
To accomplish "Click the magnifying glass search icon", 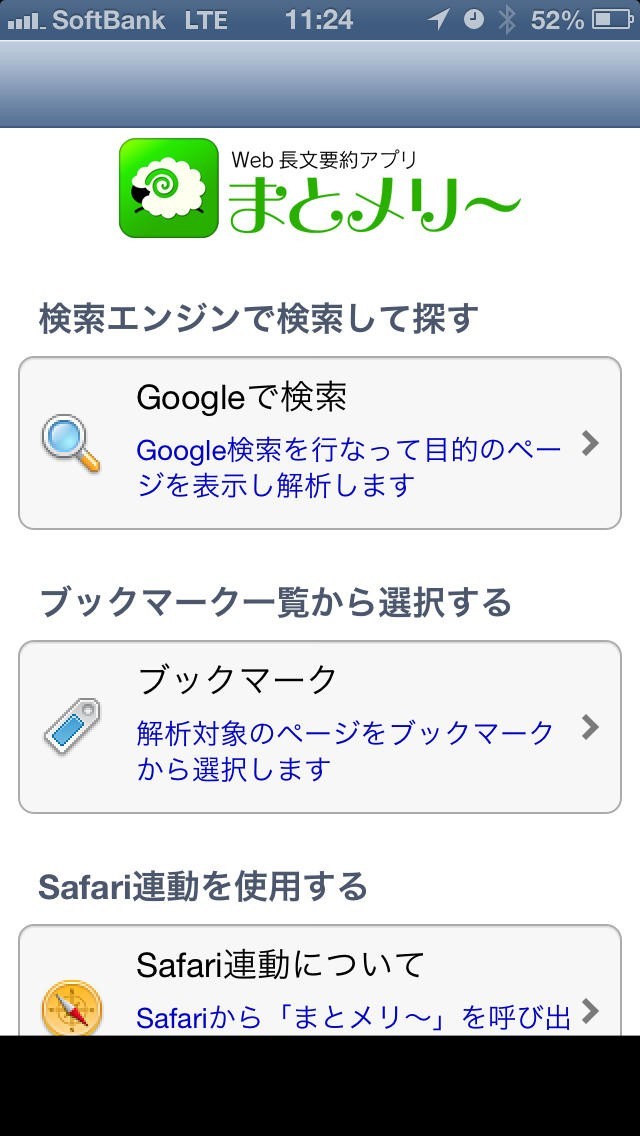I will [71, 444].
